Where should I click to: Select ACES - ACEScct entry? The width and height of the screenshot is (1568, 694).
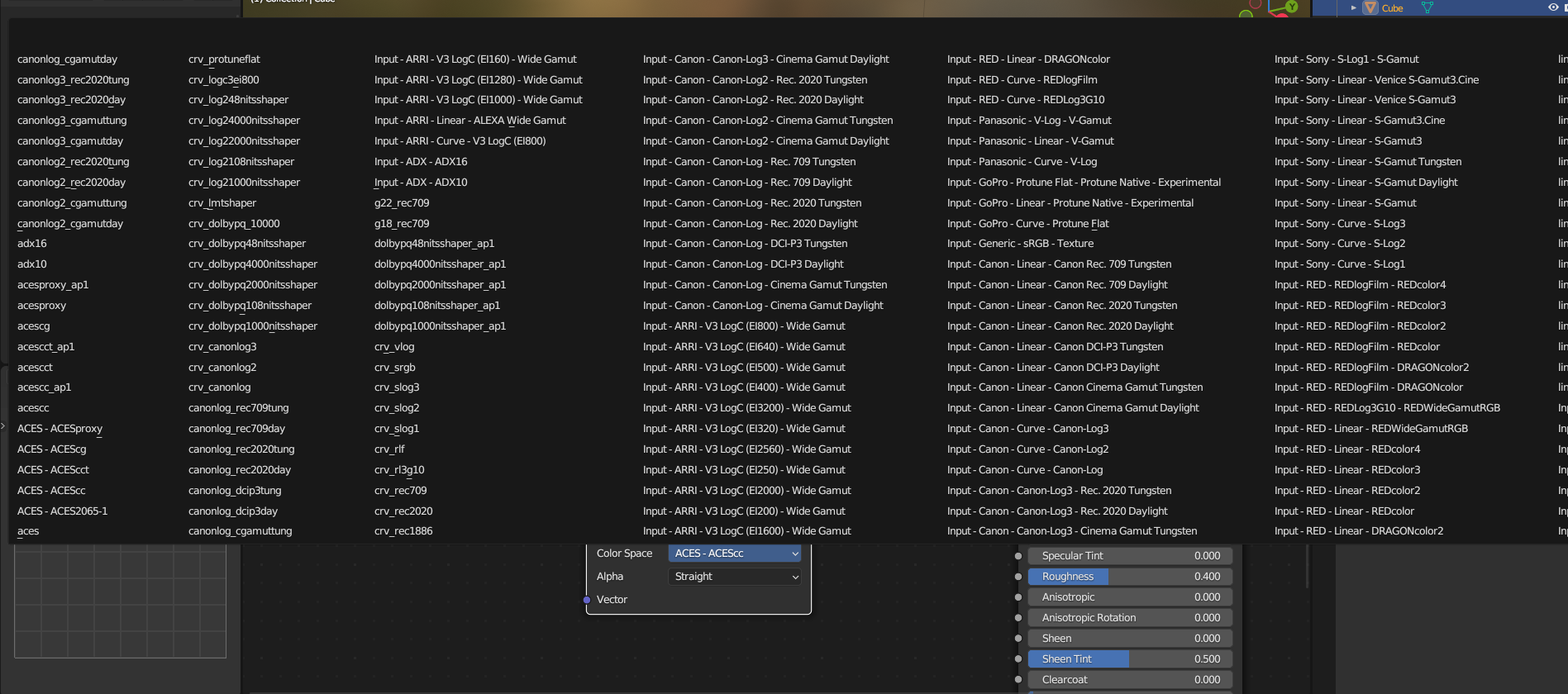tap(53, 470)
